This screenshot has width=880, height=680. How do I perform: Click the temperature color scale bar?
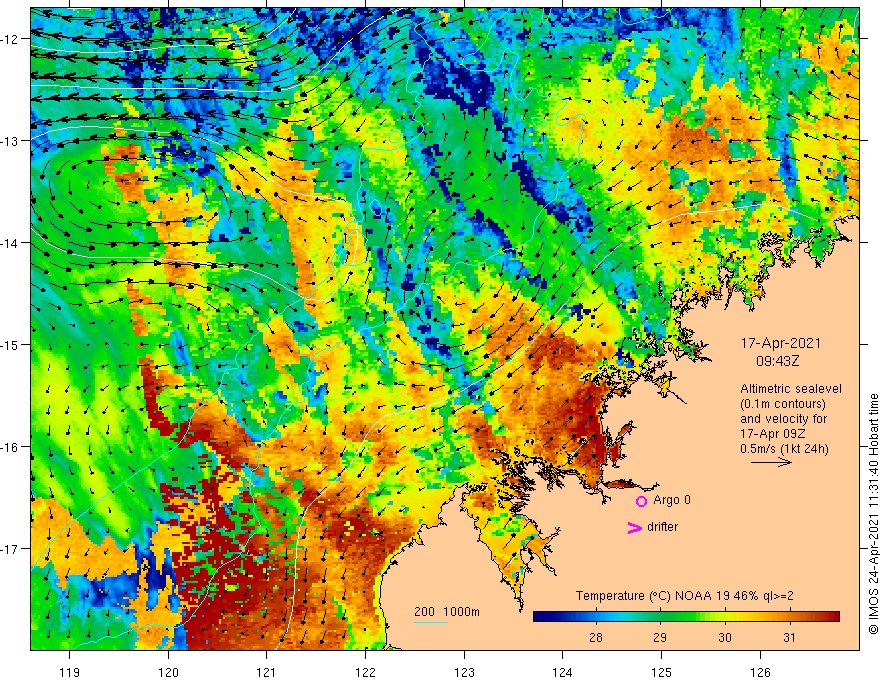coord(686,617)
